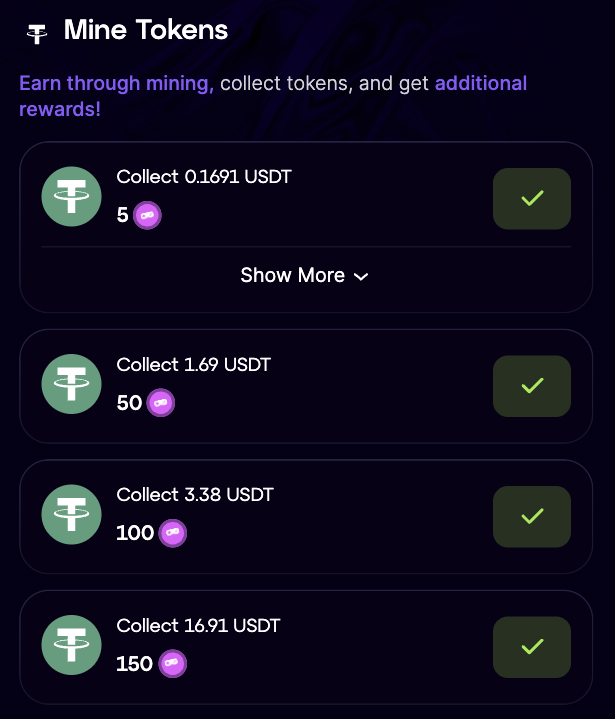Click the Tether icon beside Mine Tokens heading
Image resolution: width=615 pixels, height=719 pixels.
click(37, 33)
